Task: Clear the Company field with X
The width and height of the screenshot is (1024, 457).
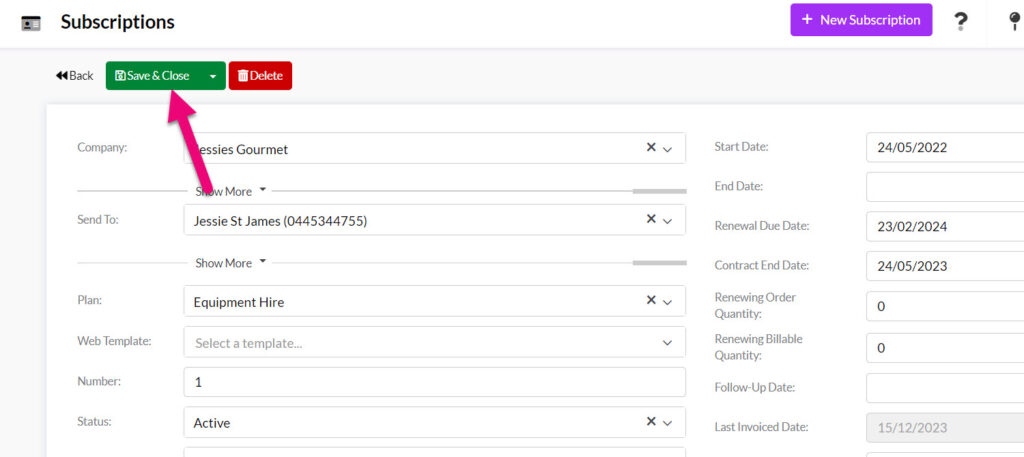Action: coord(650,148)
